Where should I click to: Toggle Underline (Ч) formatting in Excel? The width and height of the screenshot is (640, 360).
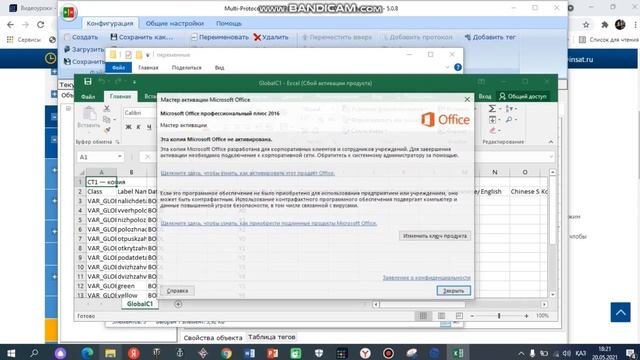point(149,127)
